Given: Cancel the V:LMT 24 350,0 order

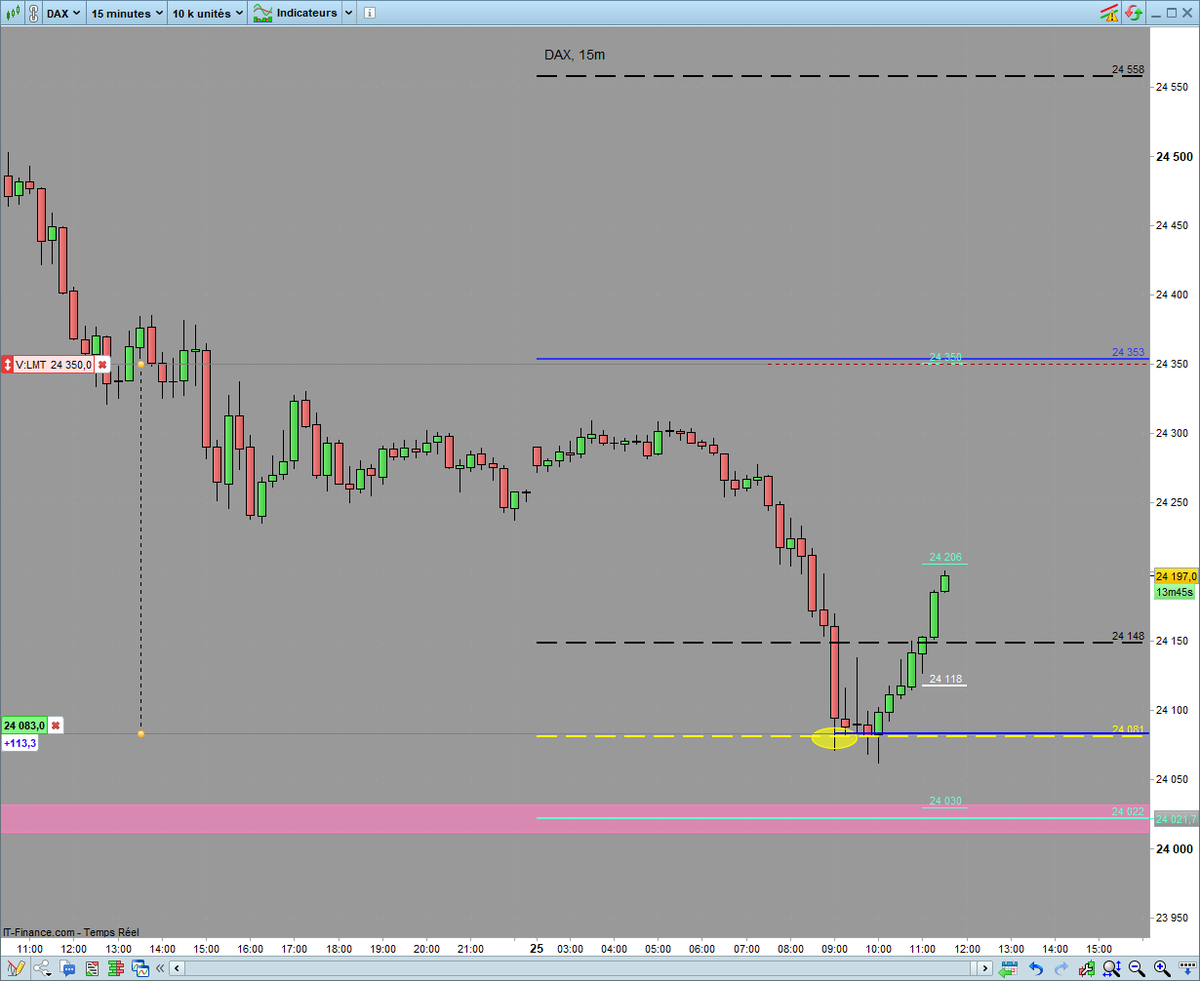Looking at the screenshot, I should pyautogui.click(x=102, y=365).
